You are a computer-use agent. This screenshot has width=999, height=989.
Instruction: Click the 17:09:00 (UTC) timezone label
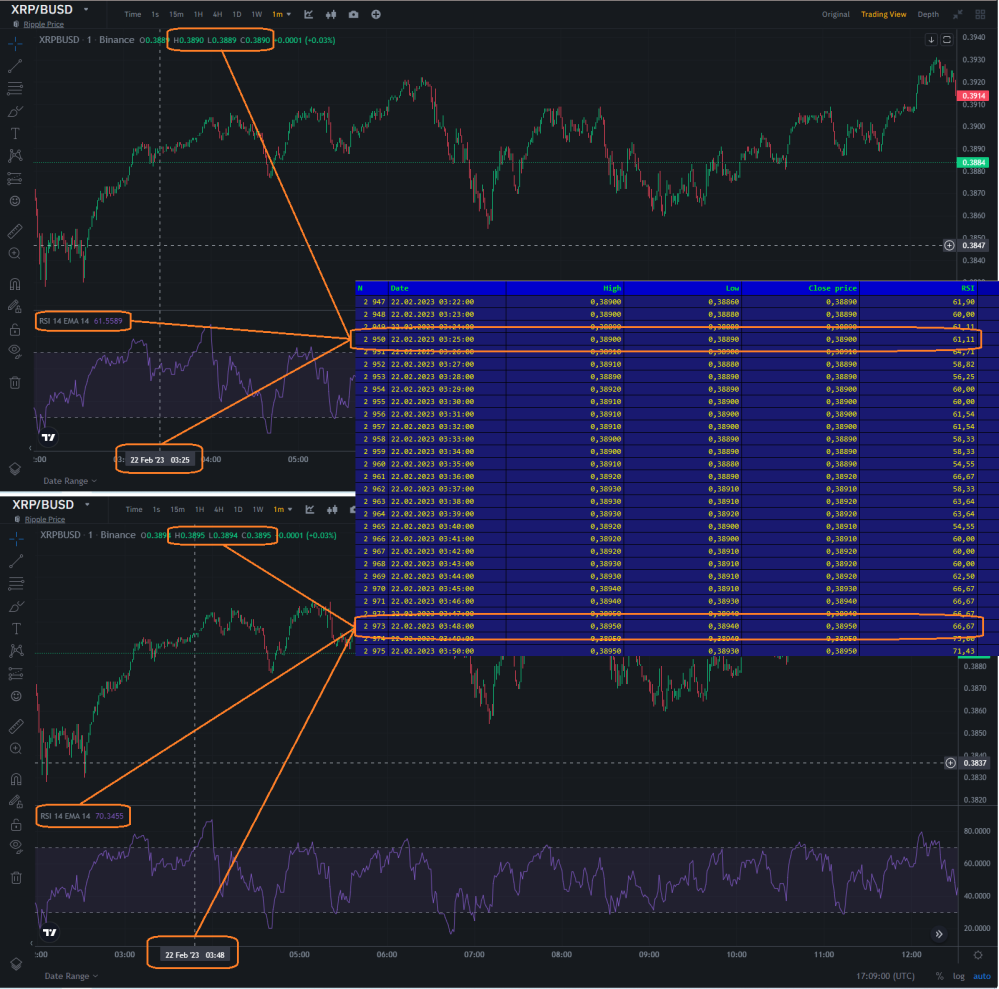pyautogui.click(x=885, y=976)
